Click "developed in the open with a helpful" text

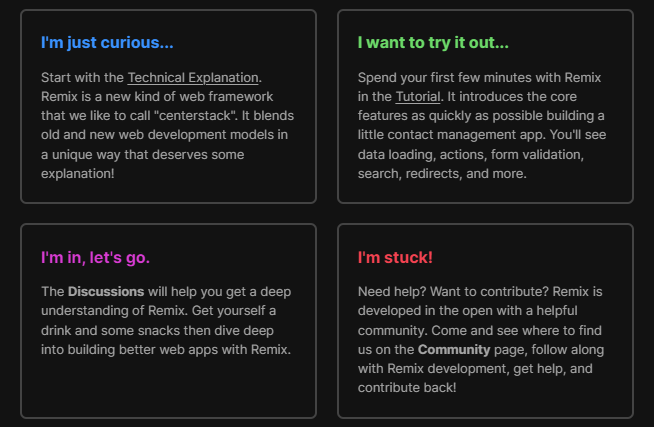click(x=467, y=311)
